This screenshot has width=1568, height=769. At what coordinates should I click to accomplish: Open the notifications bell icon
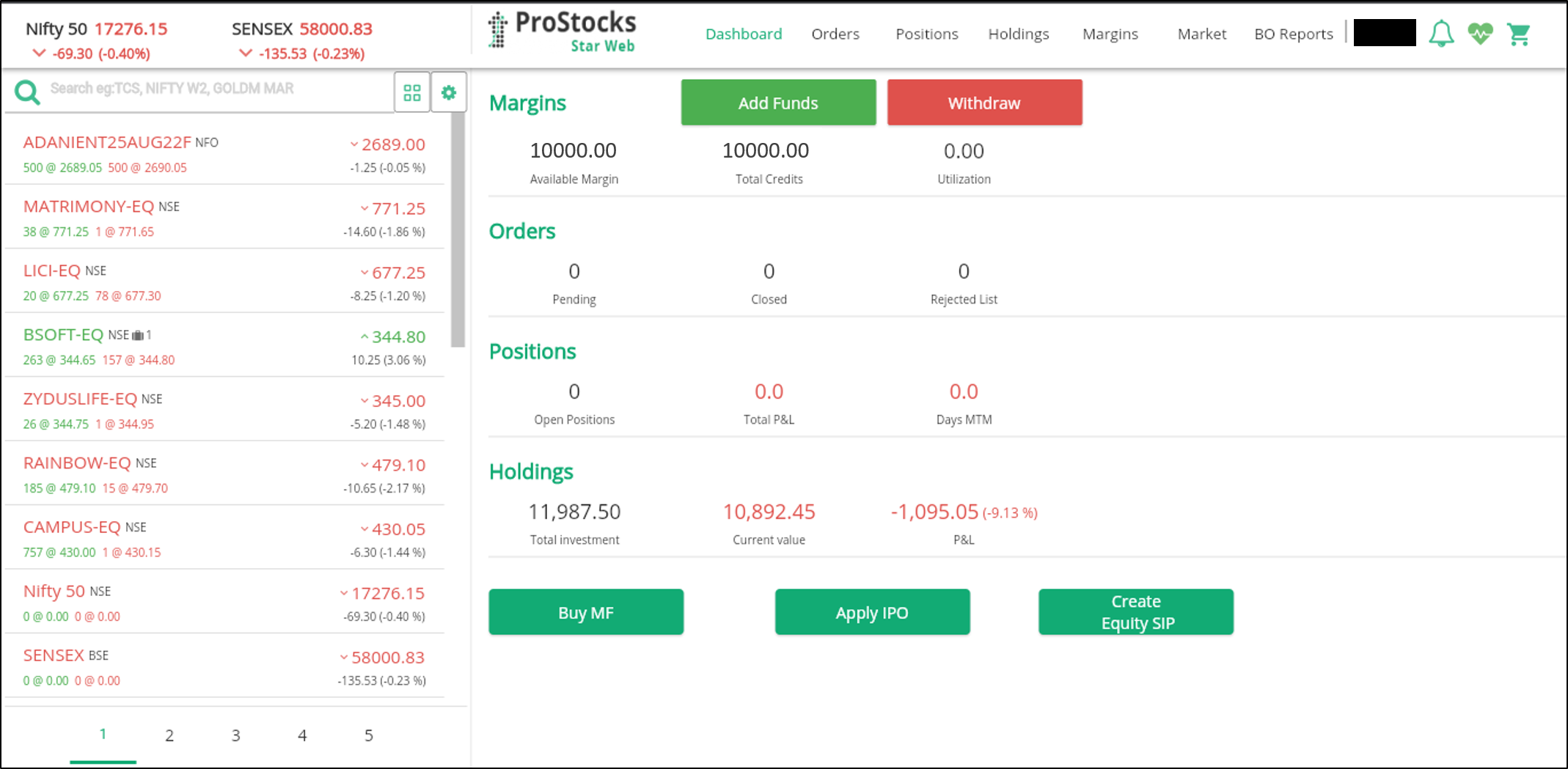click(x=1441, y=34)
